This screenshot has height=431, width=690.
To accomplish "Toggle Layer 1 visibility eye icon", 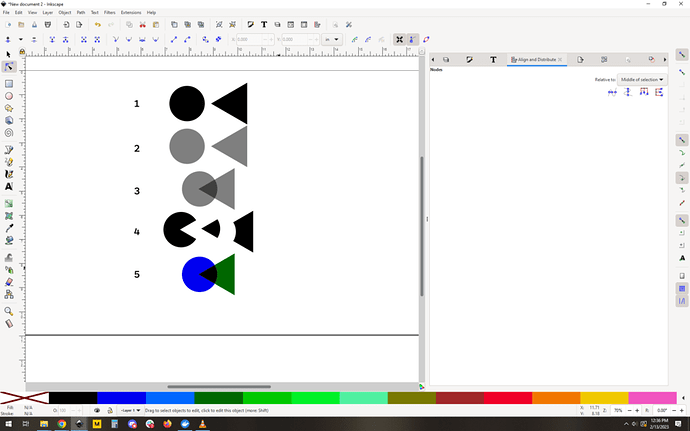I will (96, 410).
